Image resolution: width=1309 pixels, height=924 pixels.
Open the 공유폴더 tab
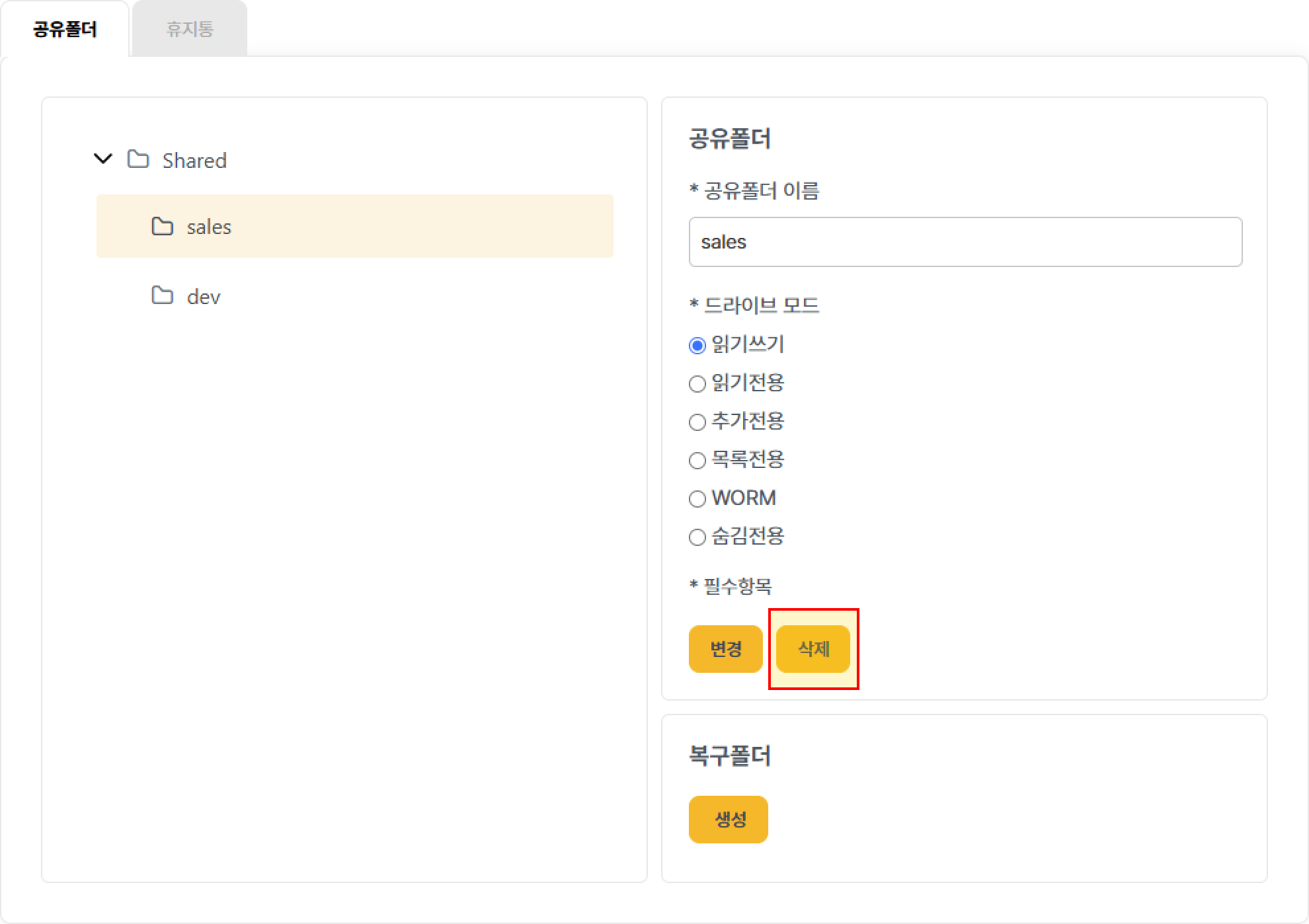click(65, 29)
